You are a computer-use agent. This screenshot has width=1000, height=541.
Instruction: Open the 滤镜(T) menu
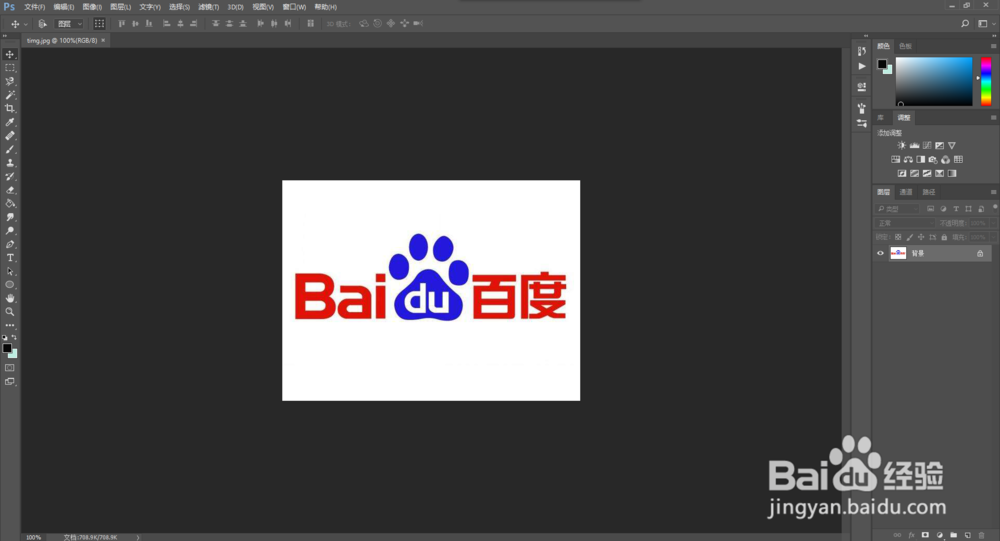pyautogui.click(x=209, y=7)
